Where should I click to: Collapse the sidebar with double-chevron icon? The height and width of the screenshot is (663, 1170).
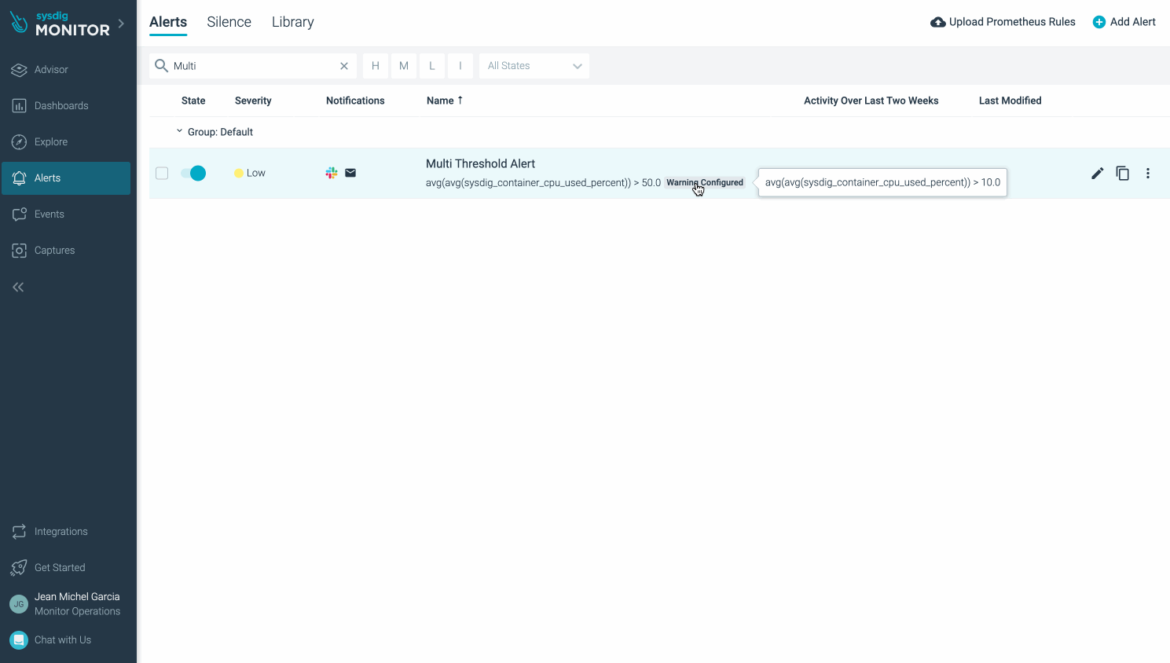[18, 287]
